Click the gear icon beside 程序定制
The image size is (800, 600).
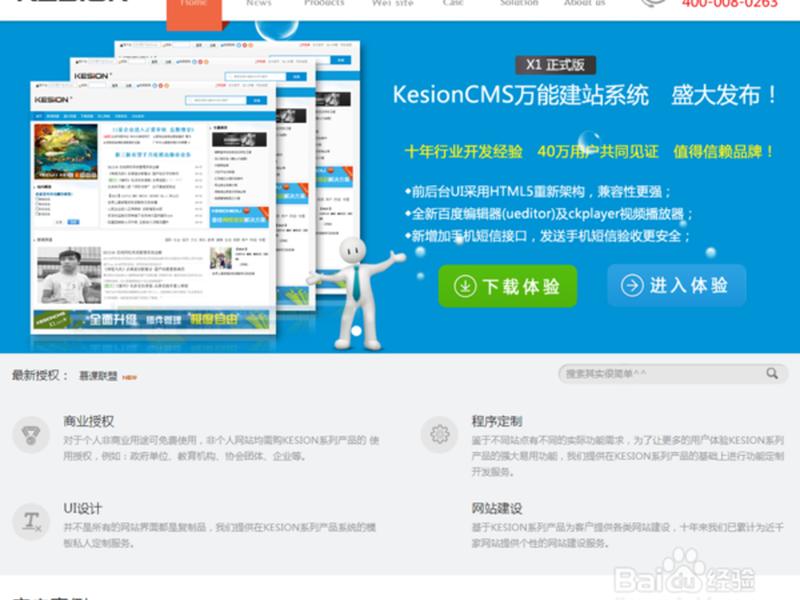click(x=439, y=435)
